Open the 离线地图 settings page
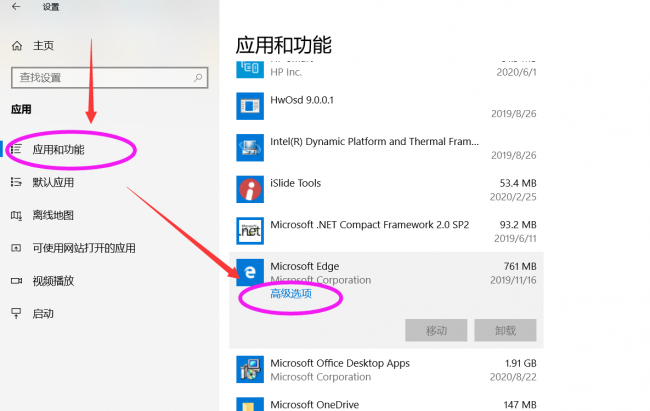Image resolution: width=650 pixels, height=411 pixels. (x=53, y=215)
